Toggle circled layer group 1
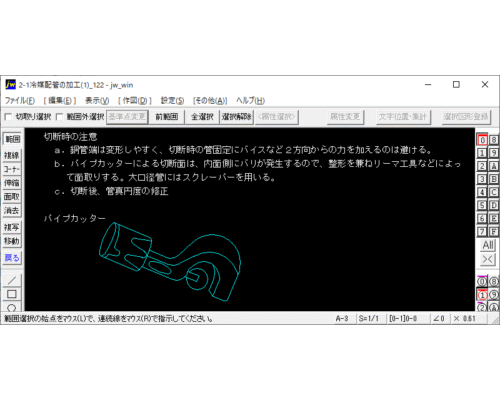The width and height of the screenshot is (500, 400). point(482,295)
